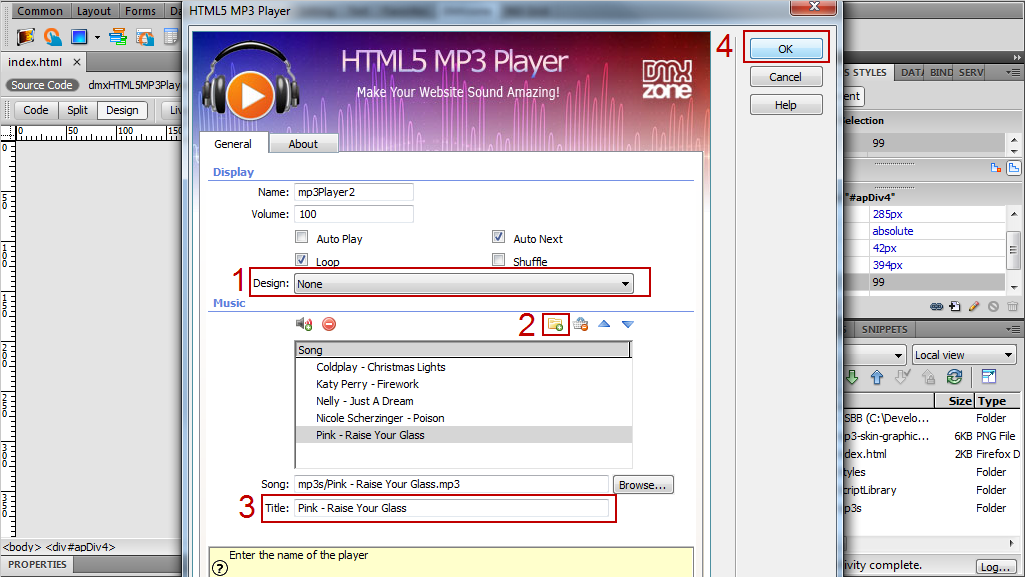The height and width of the screenshot is (577, 1025).
Task: Switch to the About tab
Action: click(x=303, y=144)
